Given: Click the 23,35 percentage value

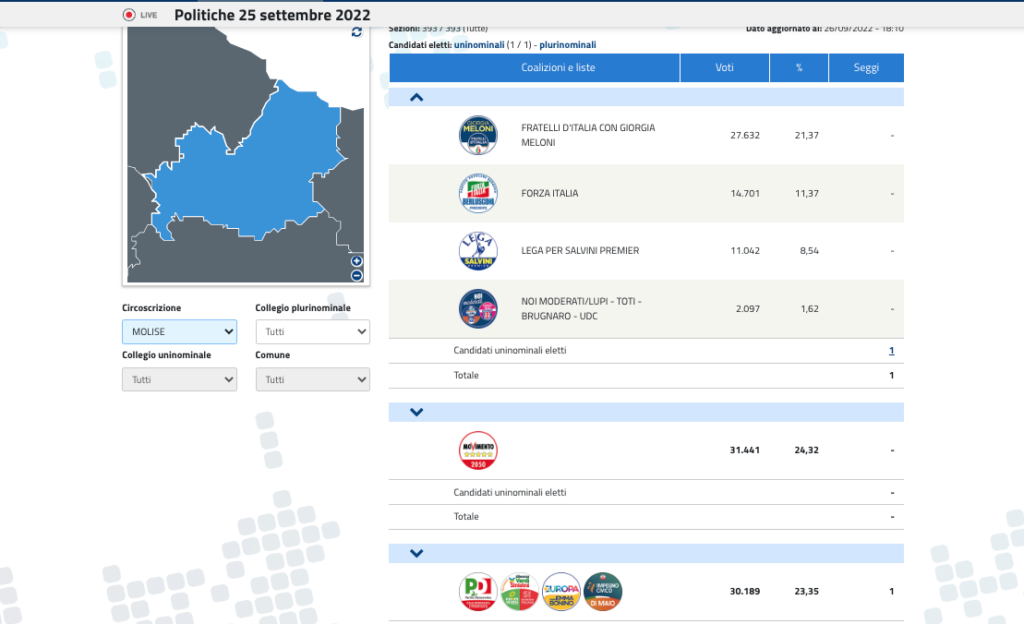Looking at the screenshot, I should tap(807, 591).
